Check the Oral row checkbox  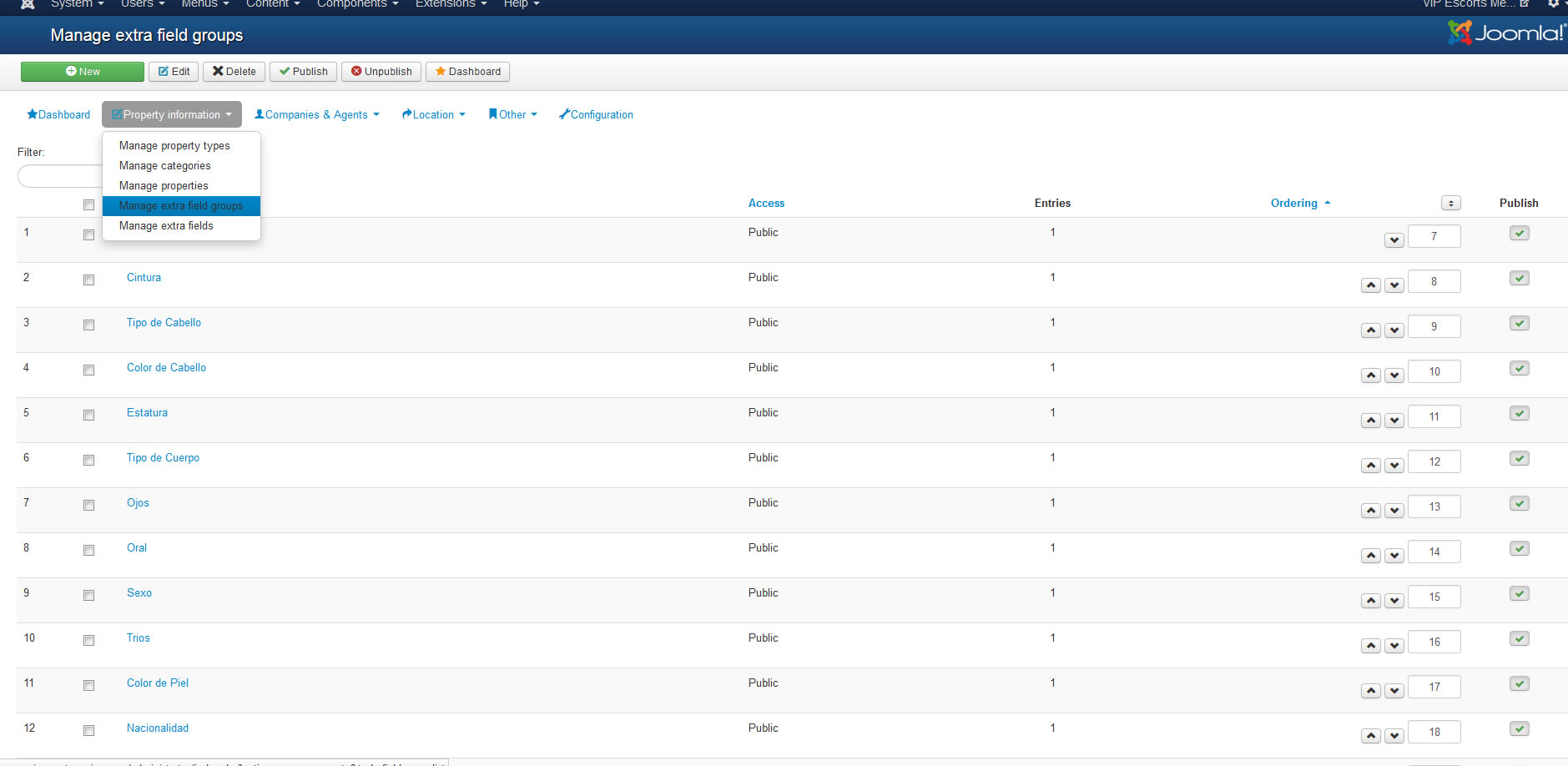(x=88, y=551)
